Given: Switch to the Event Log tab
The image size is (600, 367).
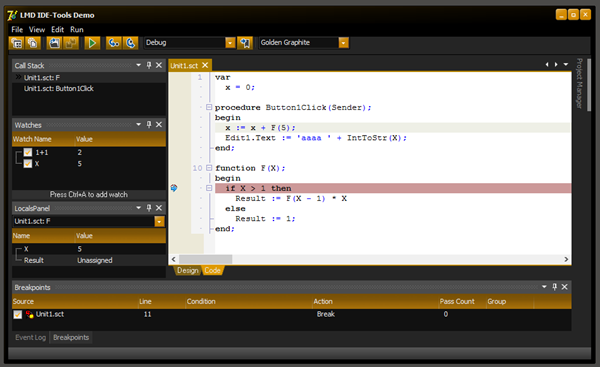Looking at the screenshot, I should click(x=30, y=338).
